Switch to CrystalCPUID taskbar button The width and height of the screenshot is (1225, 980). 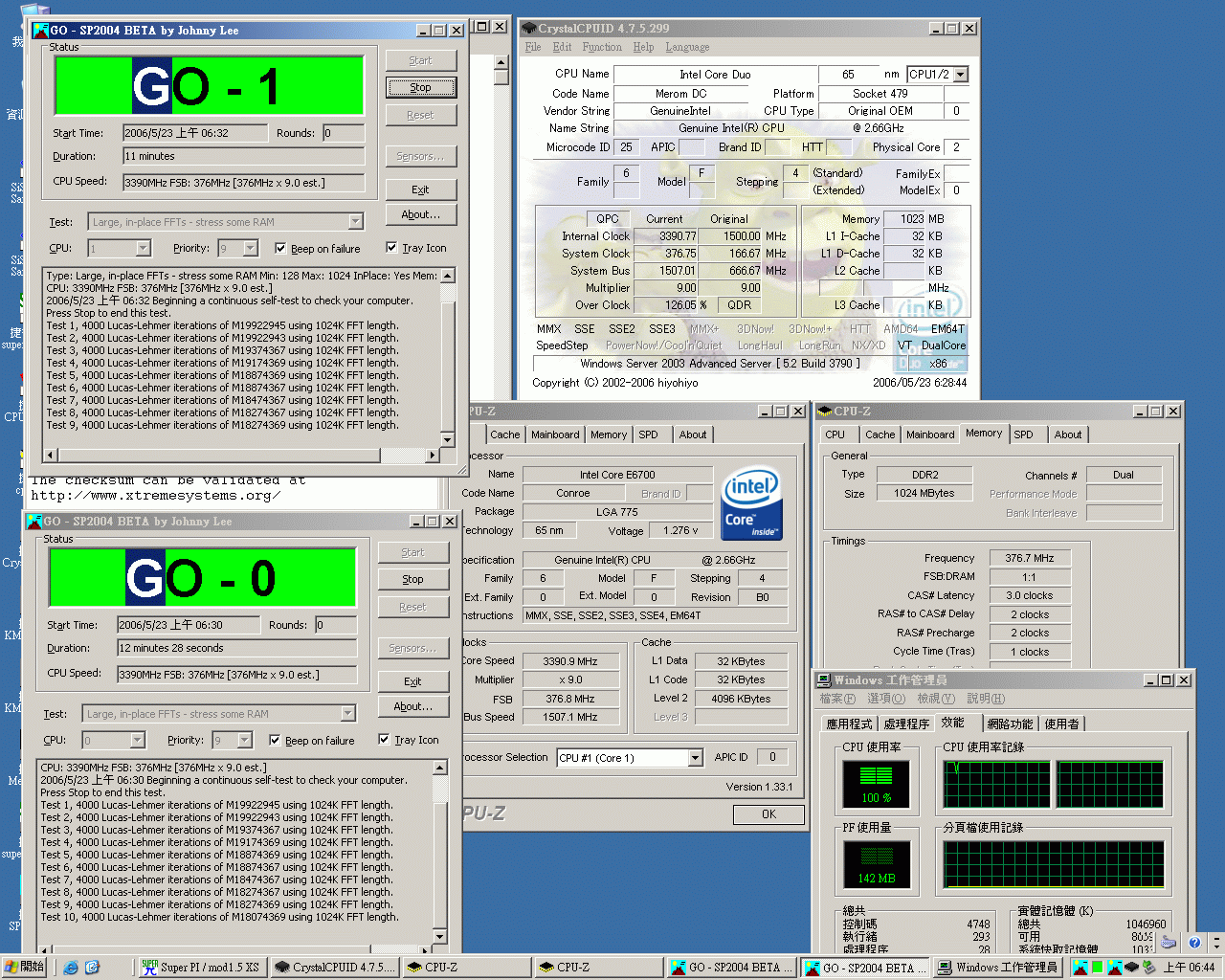point(335,968)
